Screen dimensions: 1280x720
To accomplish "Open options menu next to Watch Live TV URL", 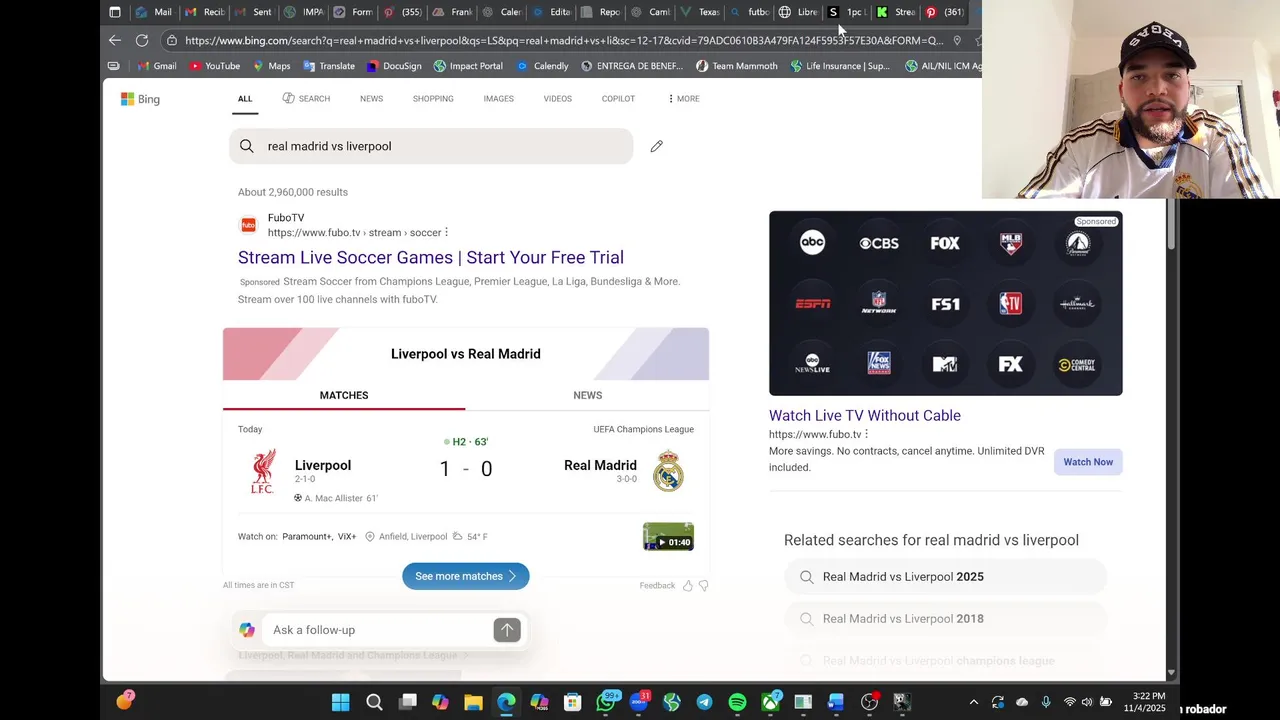I will (x=866, y=434).
